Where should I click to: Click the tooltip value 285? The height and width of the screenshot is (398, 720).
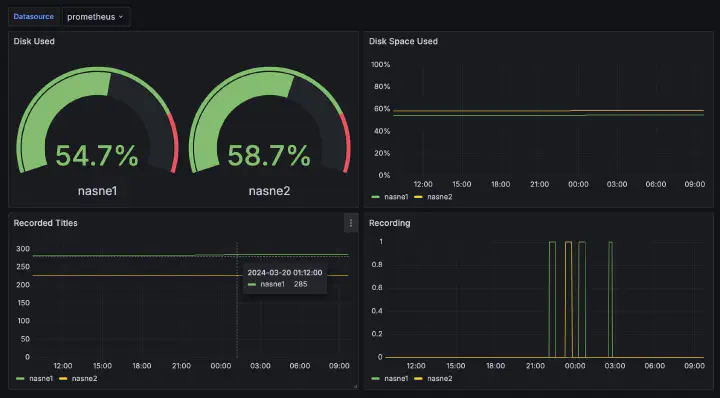(x=300, y=284)
